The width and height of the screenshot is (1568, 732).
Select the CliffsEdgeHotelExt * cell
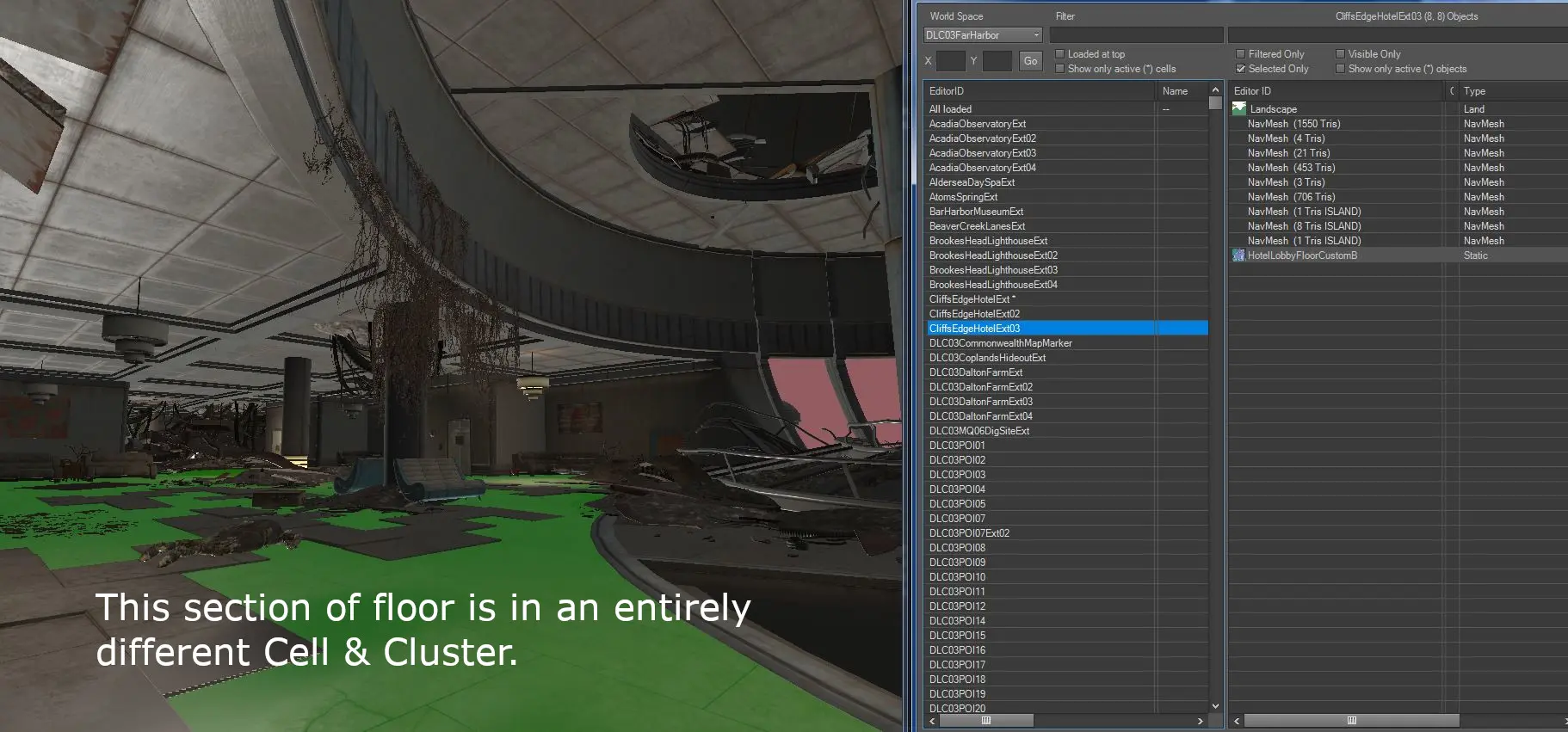(1066, 299)
